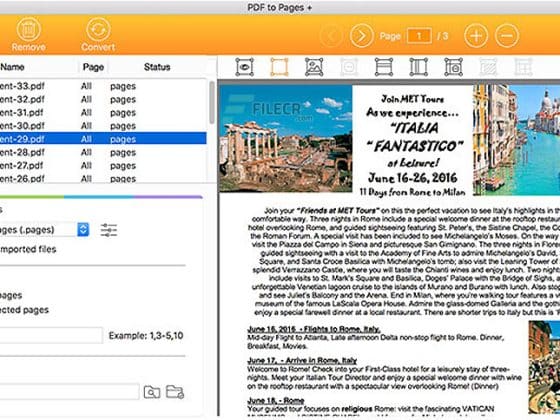
Task: Select the row-divider table marking tool
Action: coord(384,67)
